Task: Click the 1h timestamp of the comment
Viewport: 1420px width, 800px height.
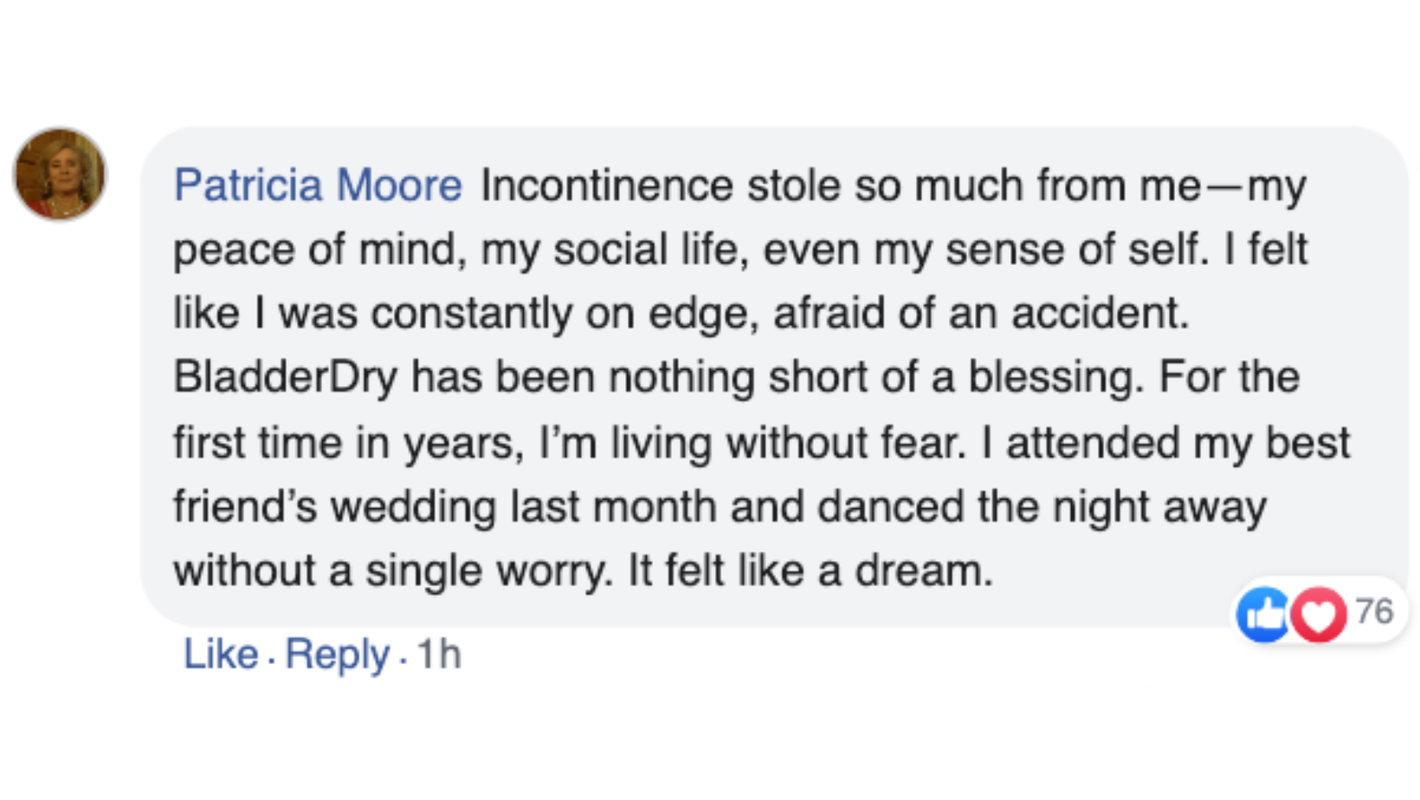Action: [438, 655]
